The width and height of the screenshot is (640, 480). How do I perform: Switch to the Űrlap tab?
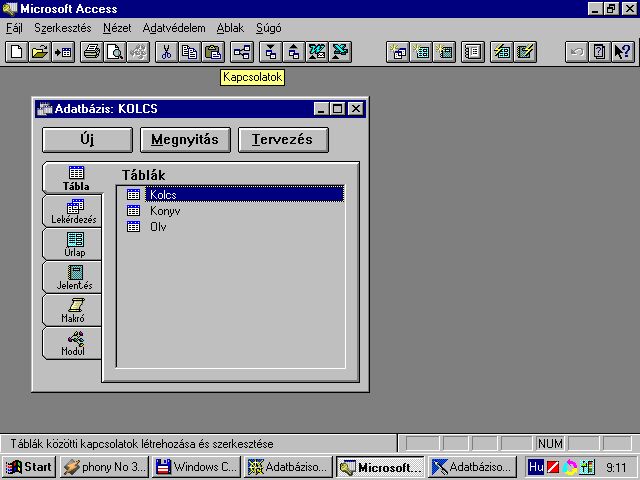click(72, 244)
